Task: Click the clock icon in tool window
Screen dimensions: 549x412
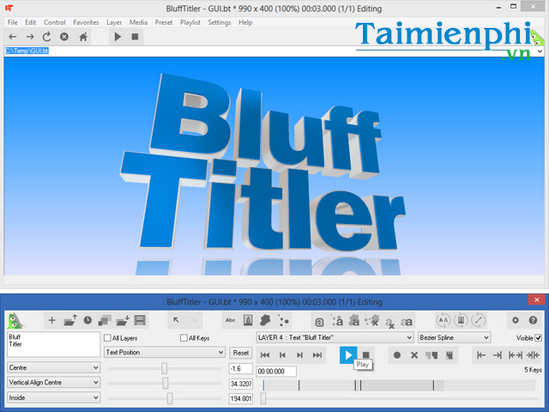Action: [88, 320]
